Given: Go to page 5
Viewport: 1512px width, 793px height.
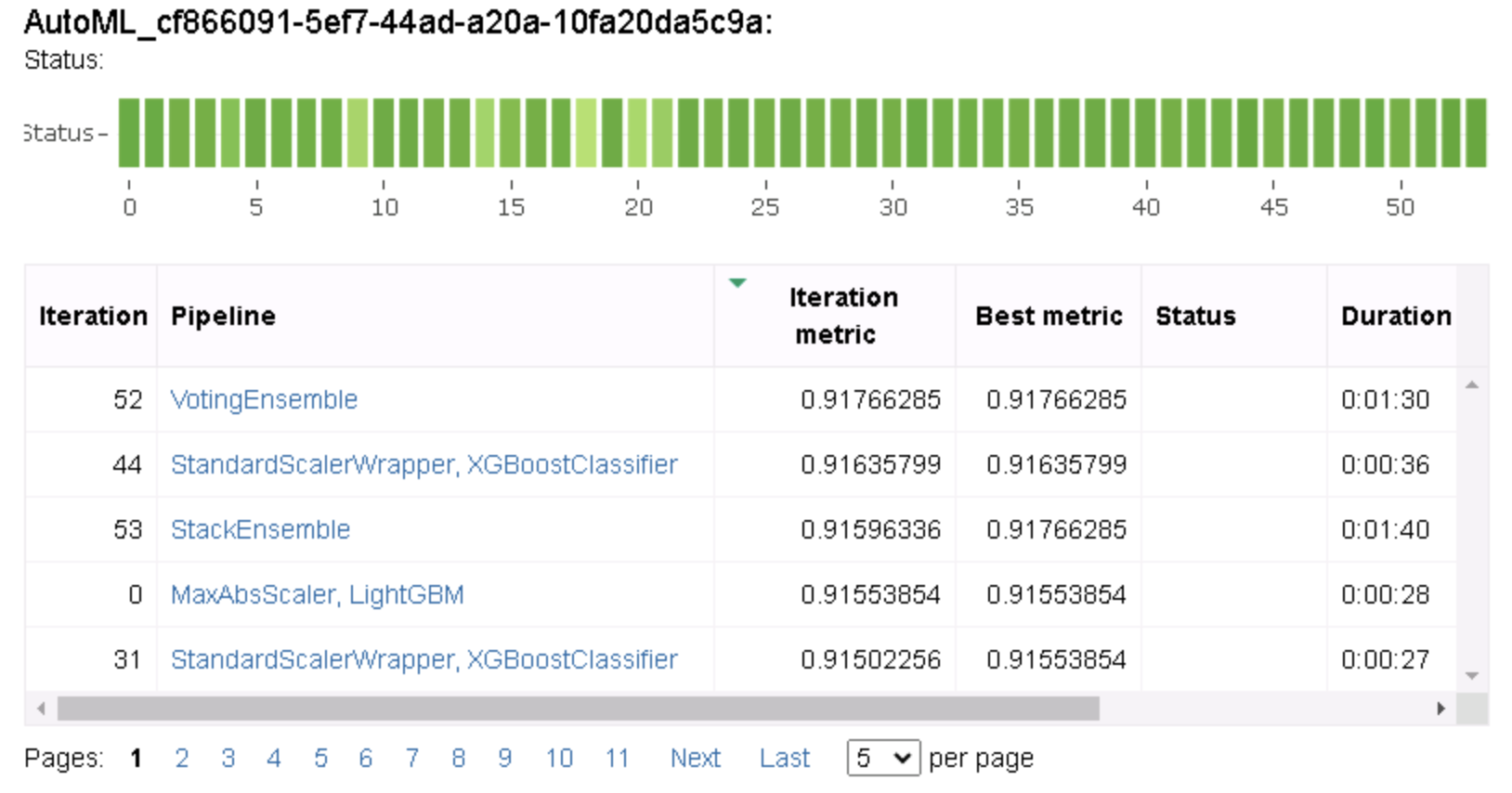Looking at the screenshot, I should 320,759.
